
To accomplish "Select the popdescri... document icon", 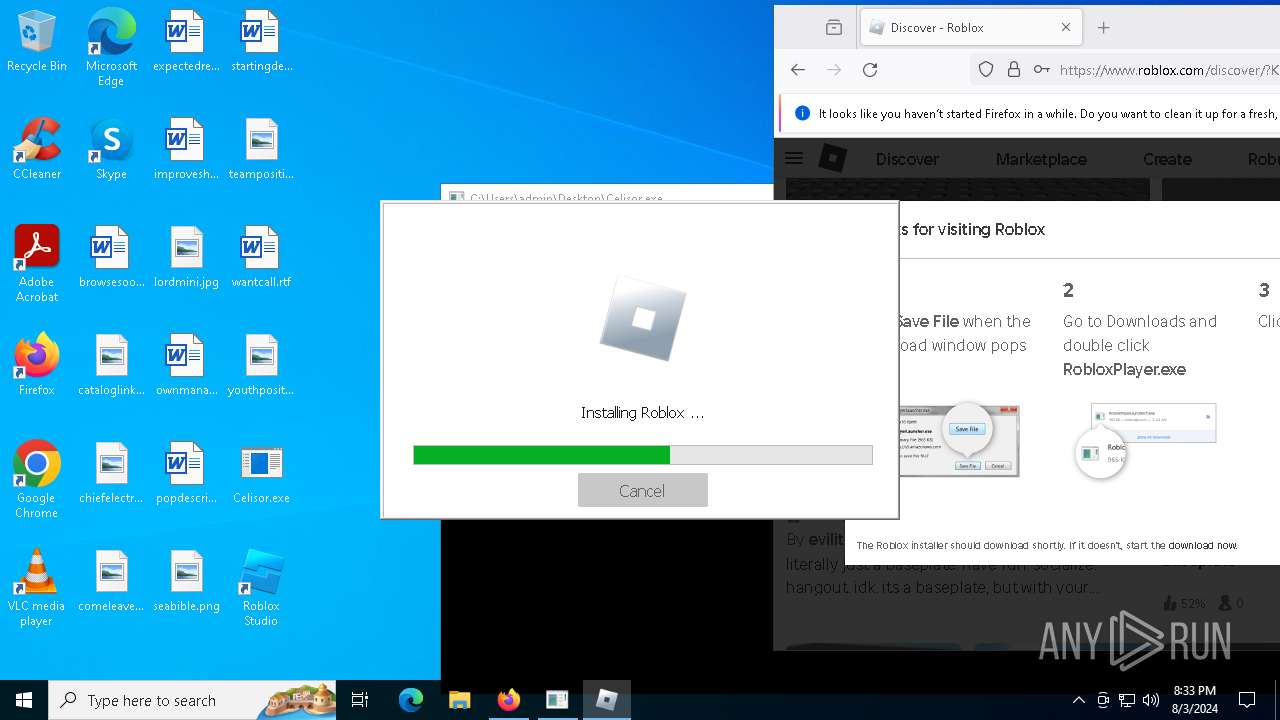I will click(186, 474).
